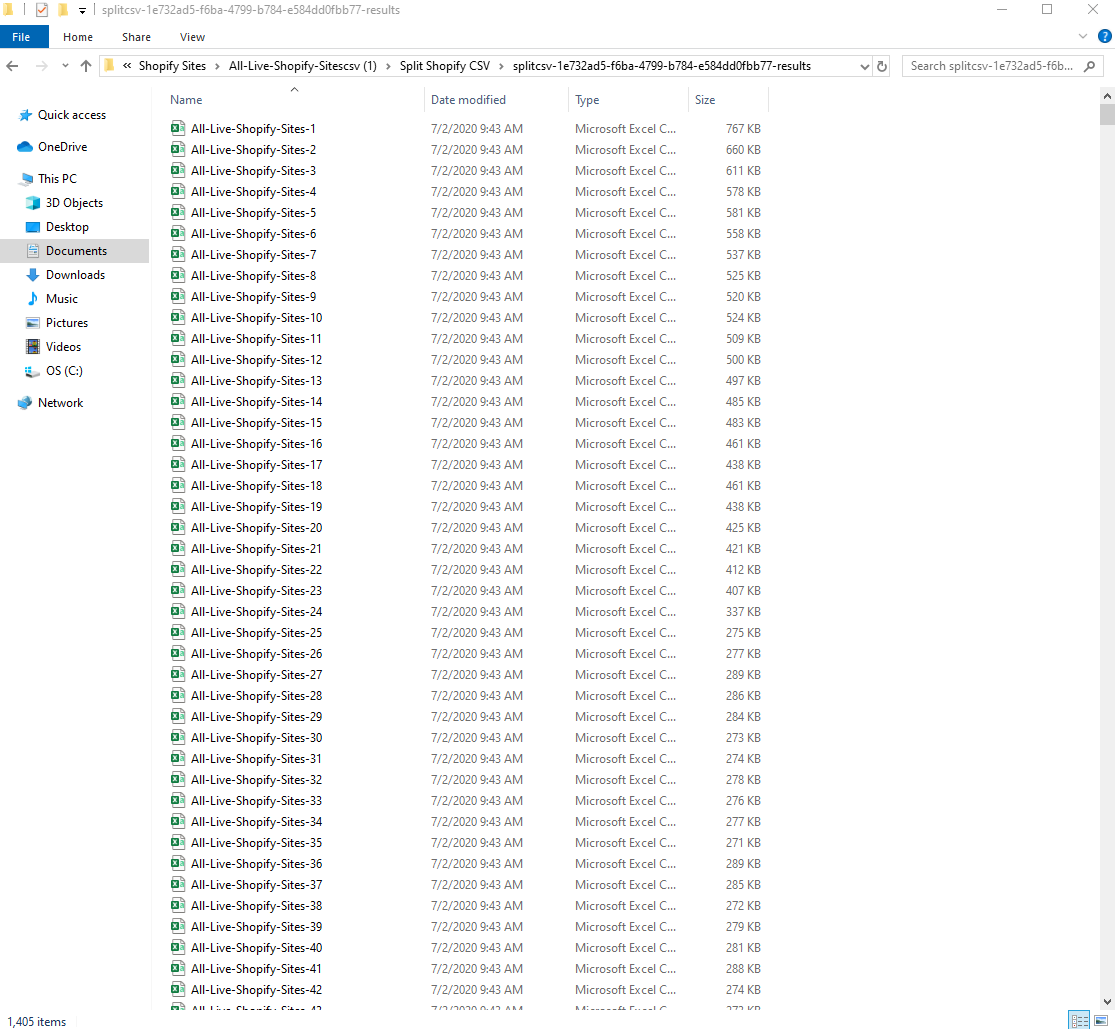The image size is (1115, 1029).
Task: Click All-Live-Shopify-Sitescsv (1) breadcrumb
Action: pos(302,66)
